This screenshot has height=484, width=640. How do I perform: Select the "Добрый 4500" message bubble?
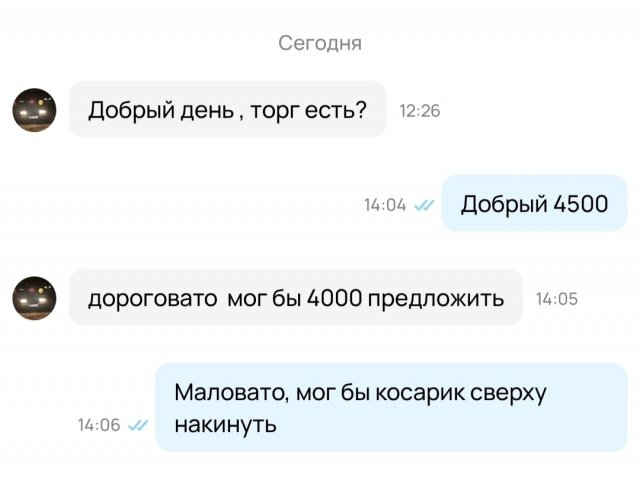[x=534, y=204]
